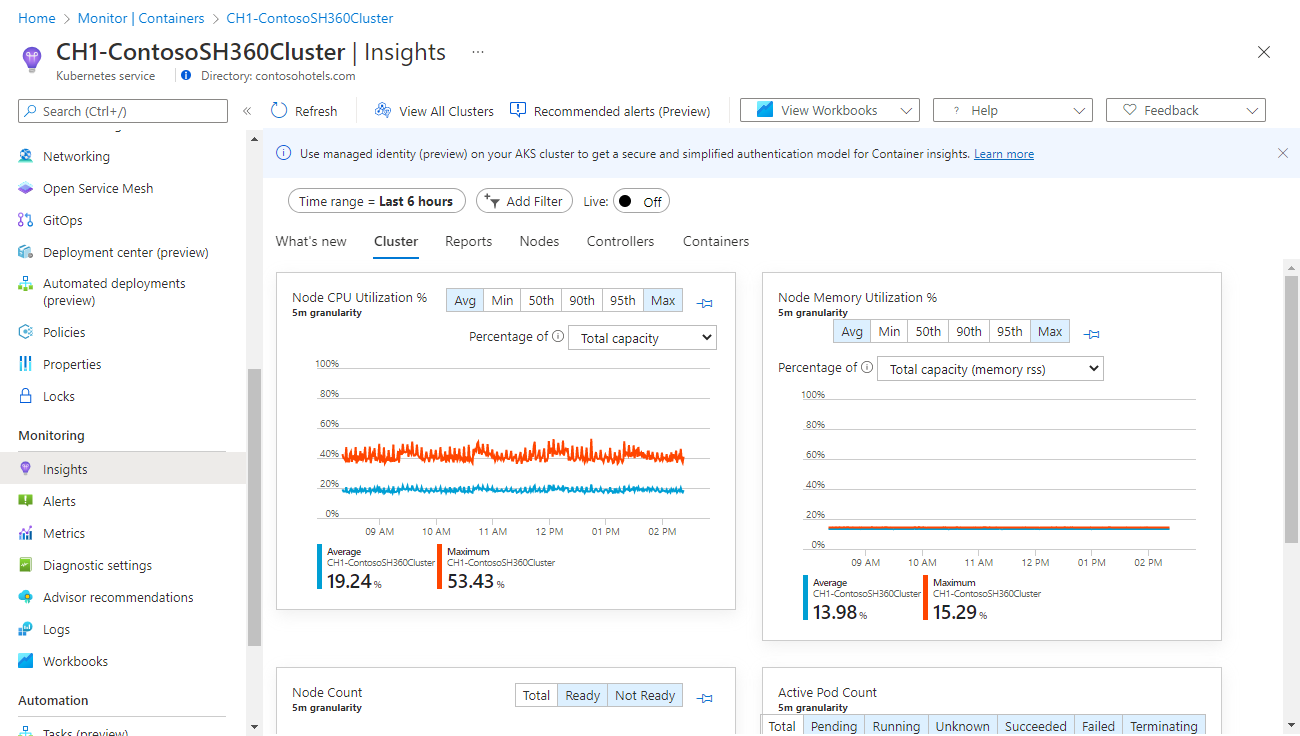1300x736 pixels.
Task: Pin the Node Count chart
Action: pos(705,697)
